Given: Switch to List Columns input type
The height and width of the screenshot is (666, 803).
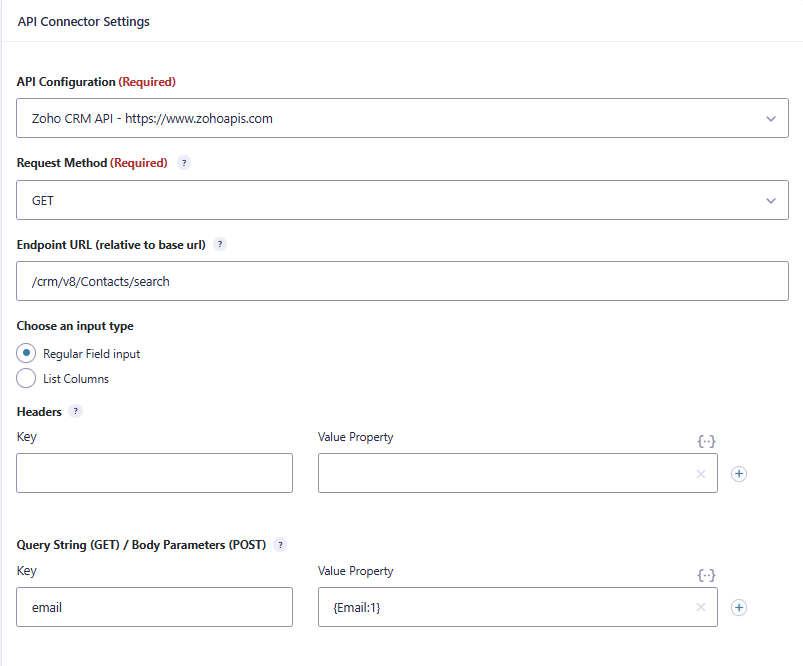Looking at the screenshot, I should 25,378.
